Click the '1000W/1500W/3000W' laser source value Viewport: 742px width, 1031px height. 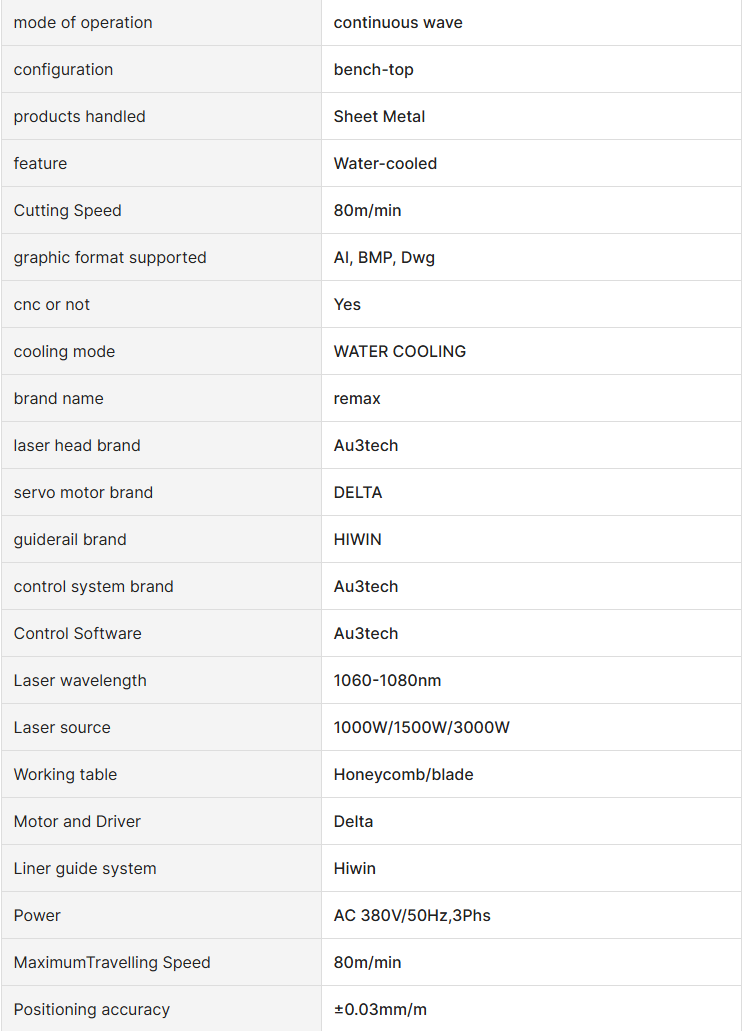tap(421, 727)
